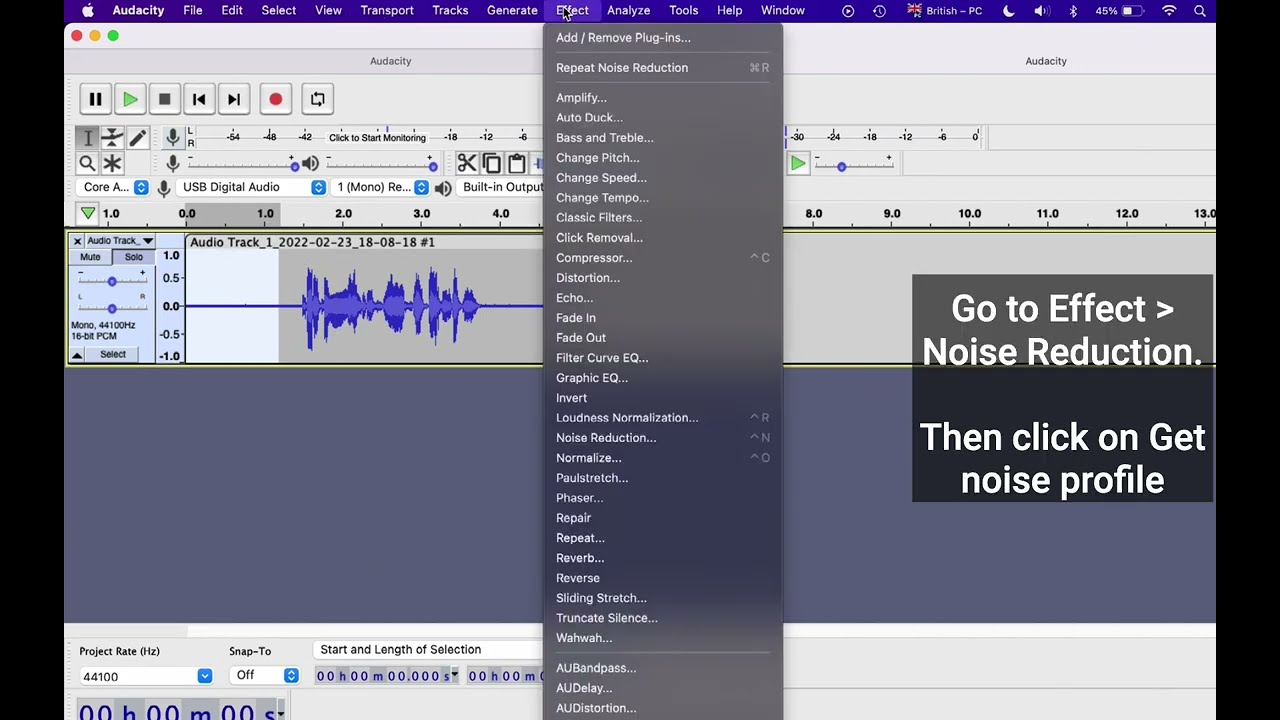The image size is (1280, 720).
Task: Click the audio clip title bar
Action: tap(364, 242)
